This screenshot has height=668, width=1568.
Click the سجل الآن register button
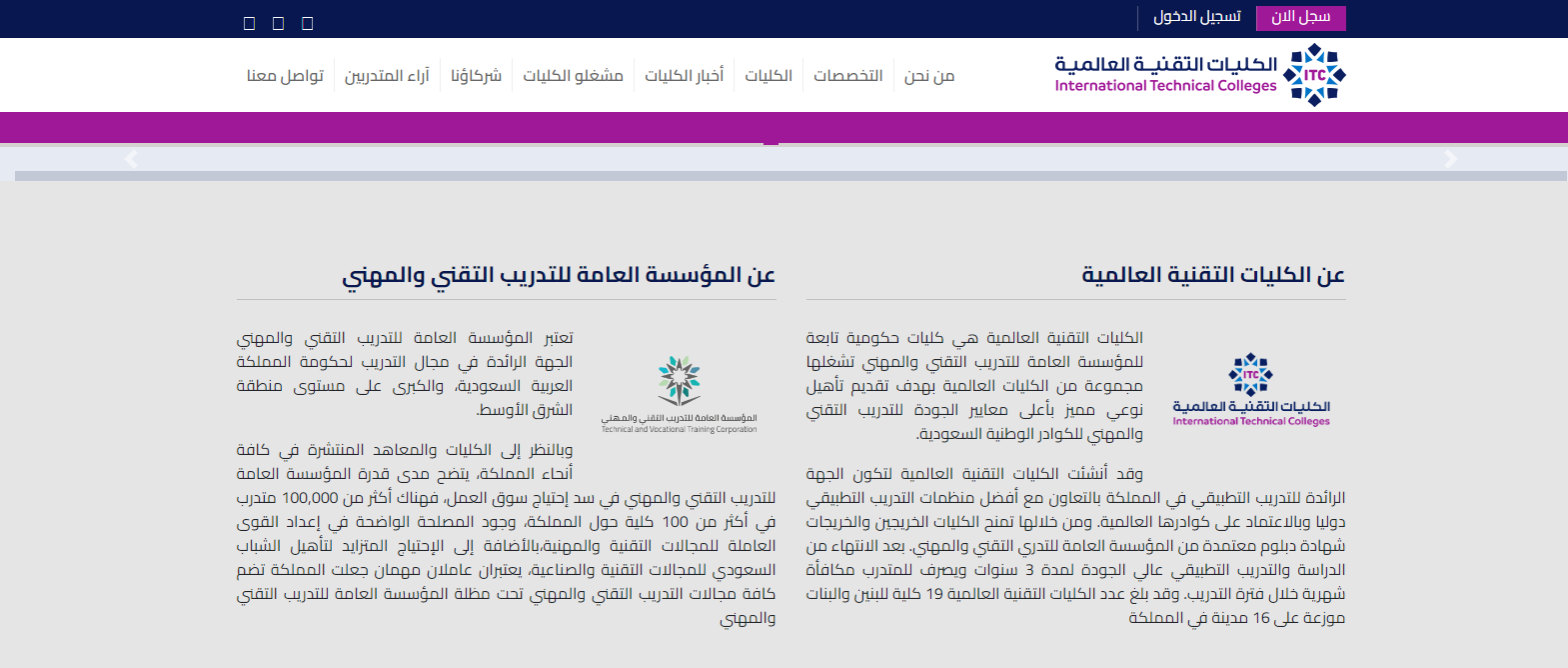(1300, 17)
